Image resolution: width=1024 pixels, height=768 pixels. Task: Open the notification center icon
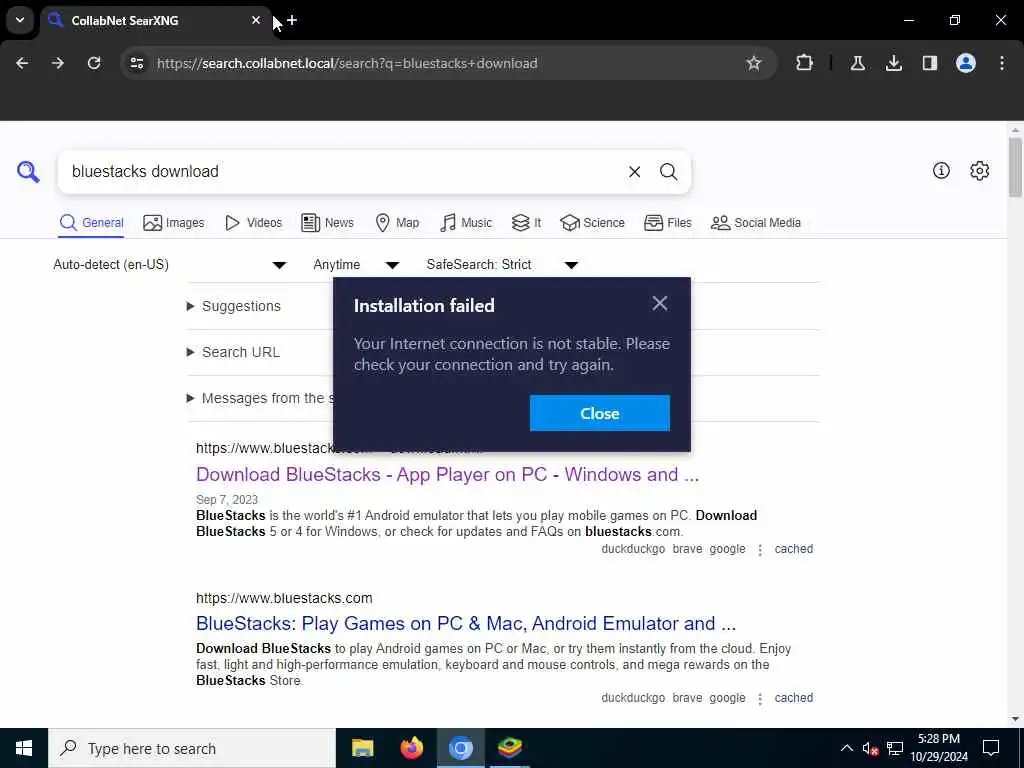[x=991, y=748]
